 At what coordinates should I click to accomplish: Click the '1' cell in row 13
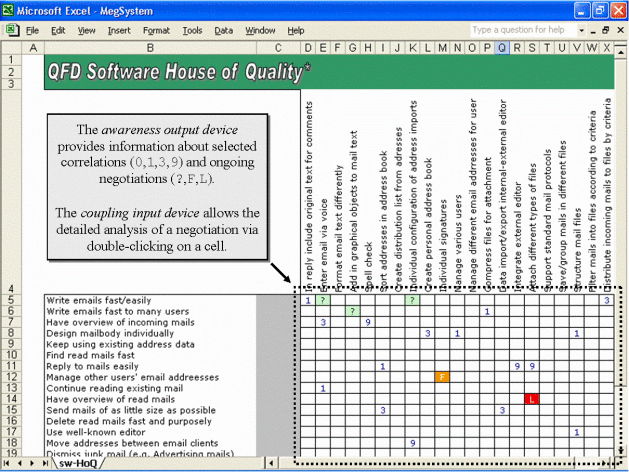(x=323, y=388)
